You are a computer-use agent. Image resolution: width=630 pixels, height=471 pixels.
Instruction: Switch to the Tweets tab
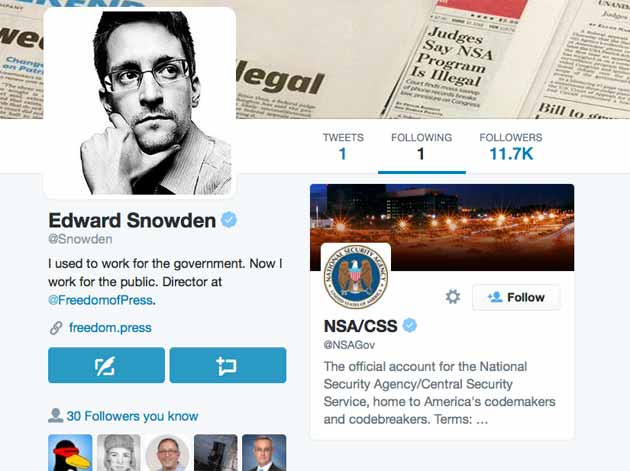[x=343, y=146]
